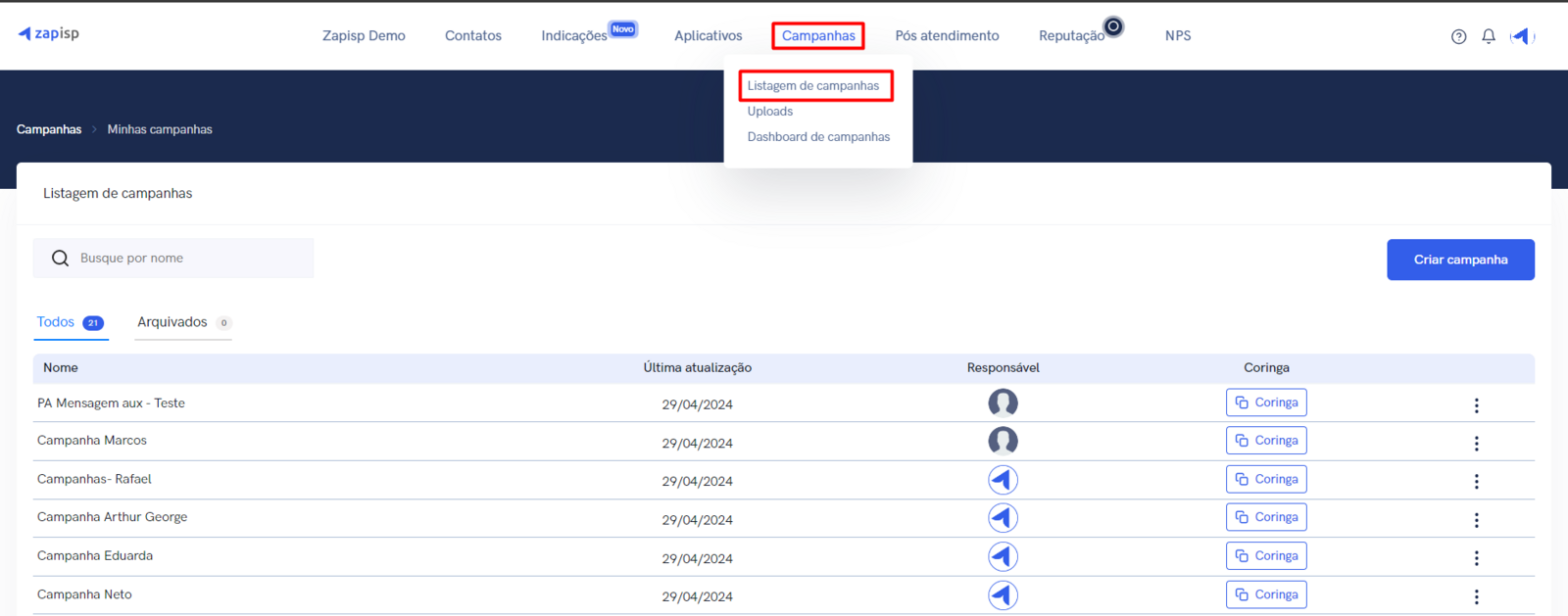
Task: Click Coringa button for Campanha Marcos
Action: (x=1266, y=441)
